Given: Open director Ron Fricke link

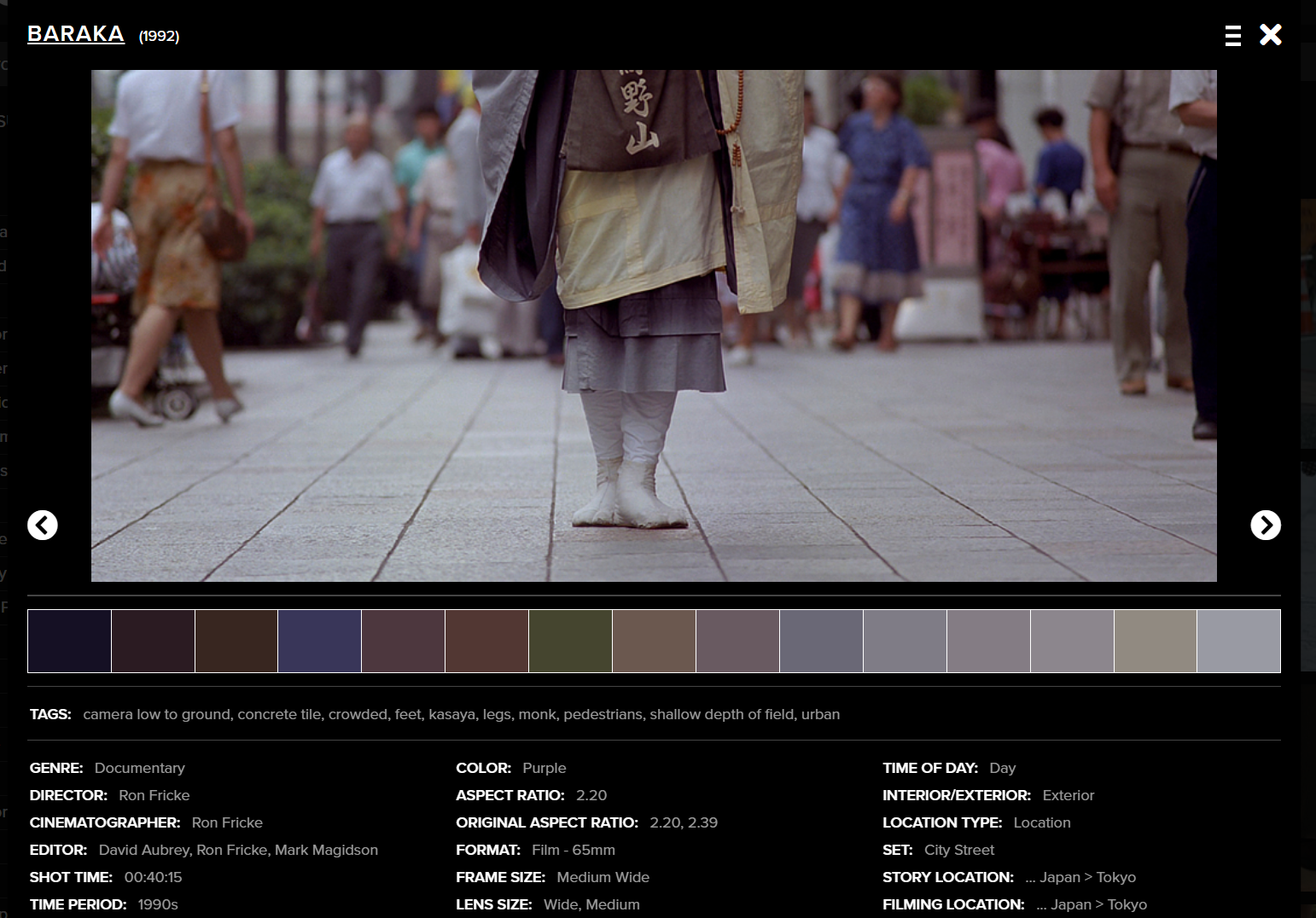Looking at the screenshot, I should [154, 795].
